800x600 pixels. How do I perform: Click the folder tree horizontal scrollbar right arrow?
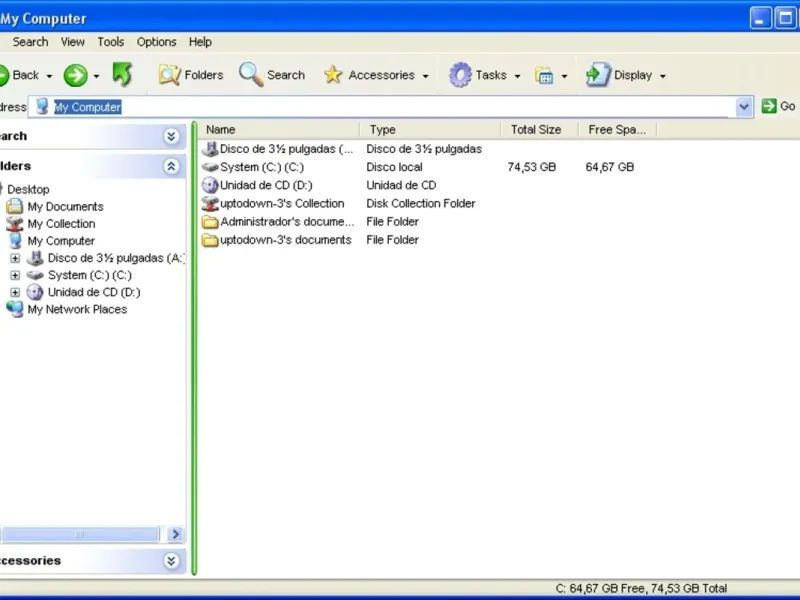pos(175,535)
